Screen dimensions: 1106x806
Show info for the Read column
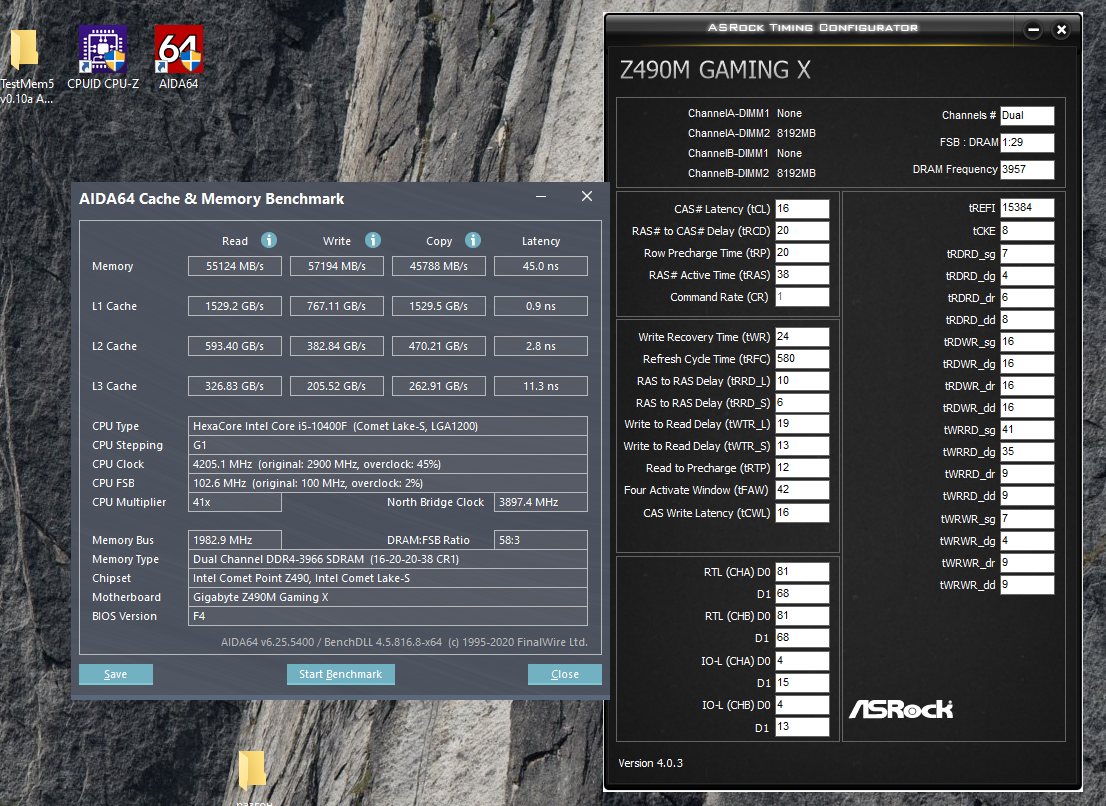coord(269,240)
